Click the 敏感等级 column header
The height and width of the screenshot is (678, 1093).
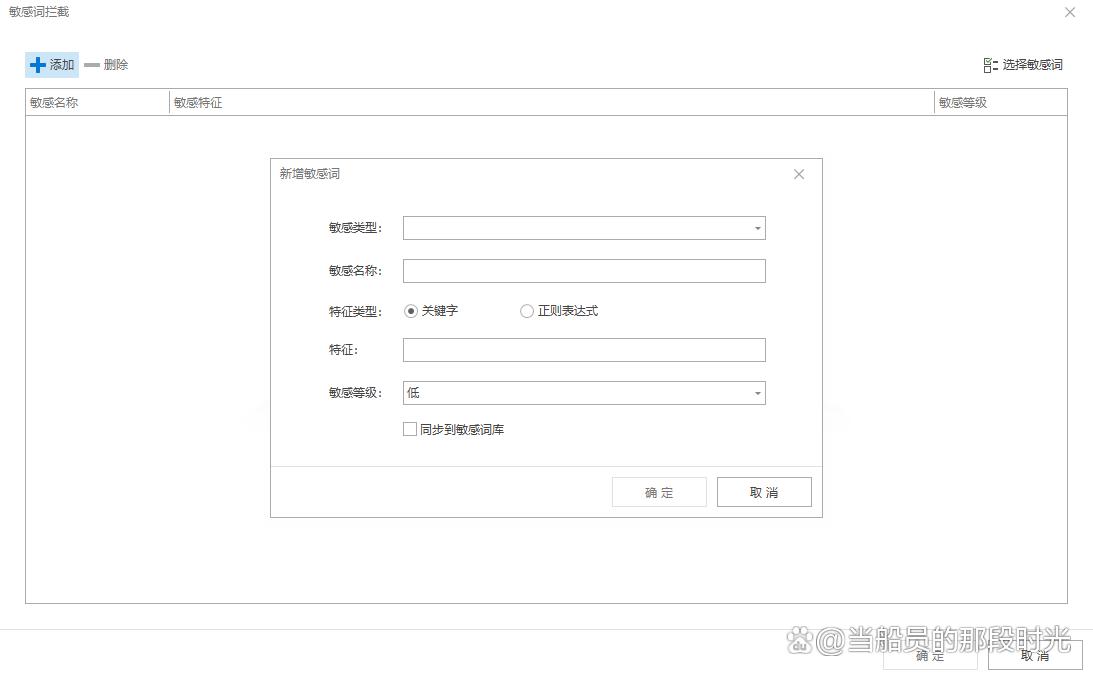pyautogui.click(x=1000, y=102)
